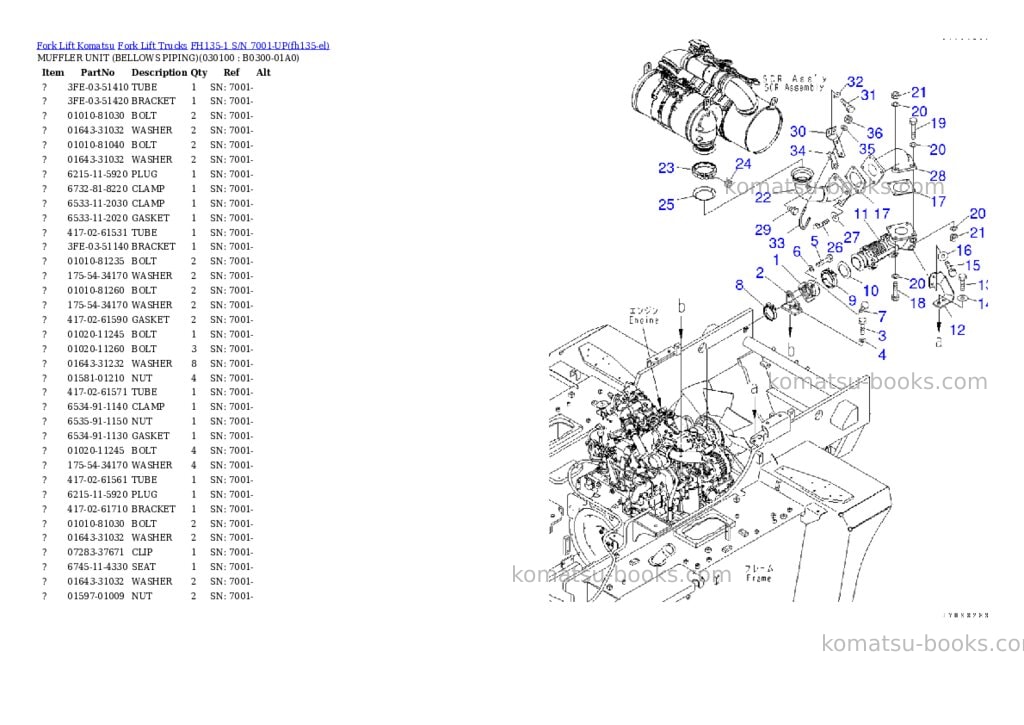Viewport: 1024px width, 725px height.
Task: Click callout number 27 in diagram
Action: point(852,237)
